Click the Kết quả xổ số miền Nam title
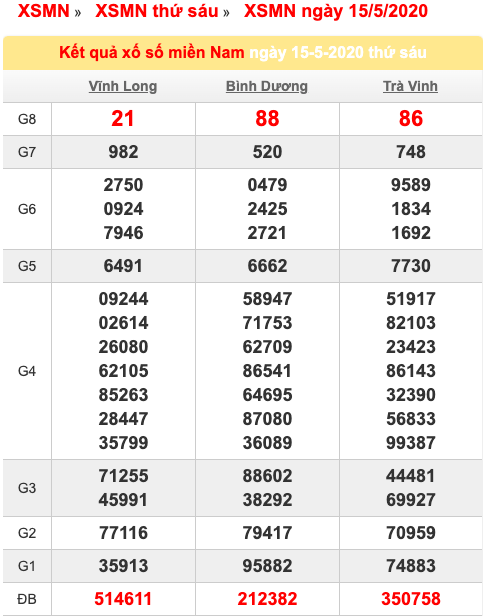This screenshot has width=485, height=616. (x=152, y=52)
